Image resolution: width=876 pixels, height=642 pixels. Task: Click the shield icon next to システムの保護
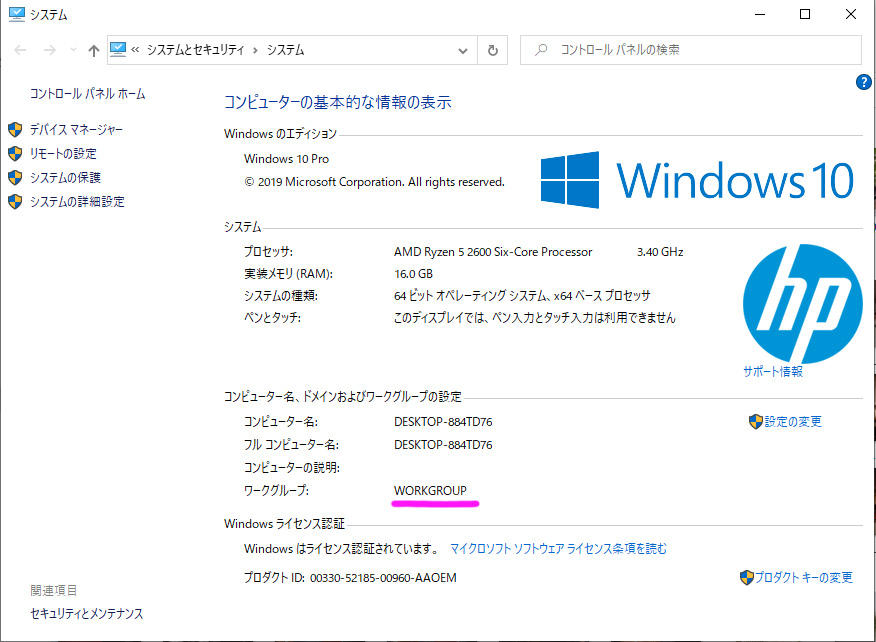(x=15, y=178)
